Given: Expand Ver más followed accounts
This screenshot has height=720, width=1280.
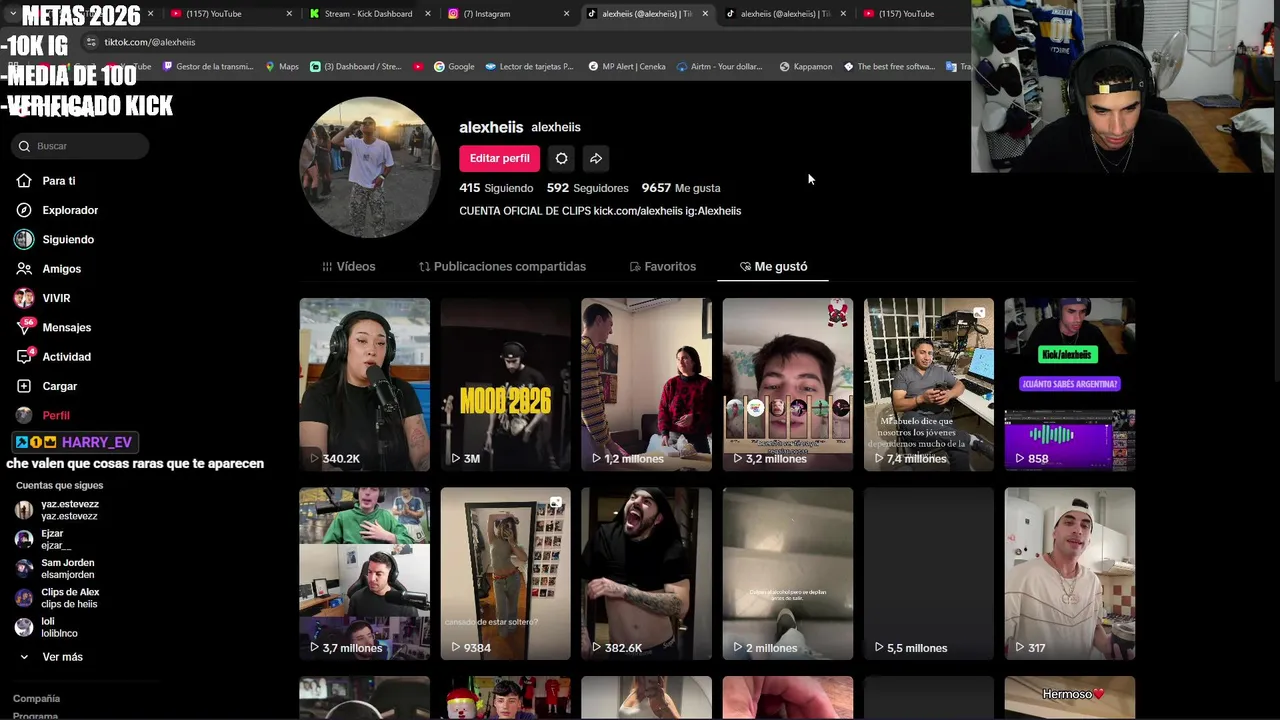Looking at the screenshot, I should (50, 657).
